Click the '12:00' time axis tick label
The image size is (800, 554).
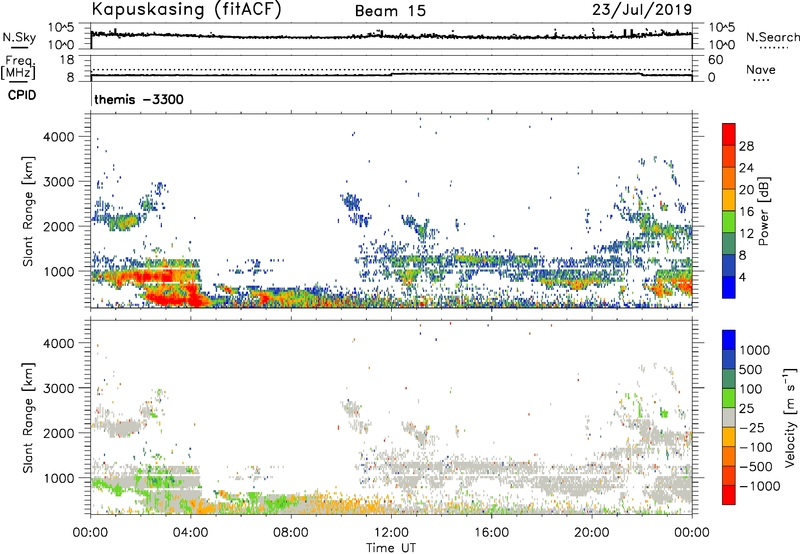(391, 533)
